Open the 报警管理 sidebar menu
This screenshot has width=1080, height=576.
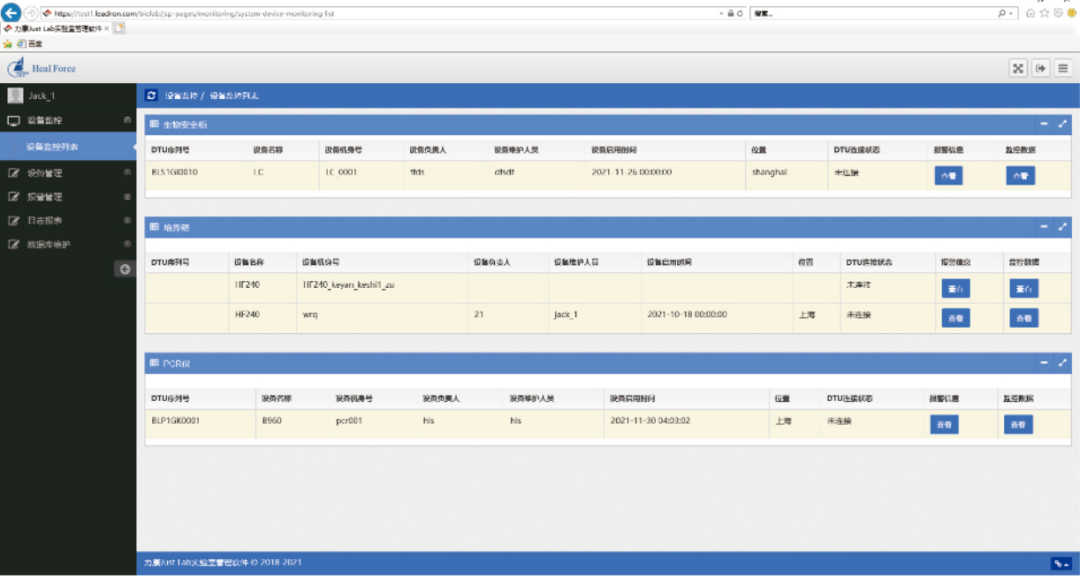click(68, 197)
